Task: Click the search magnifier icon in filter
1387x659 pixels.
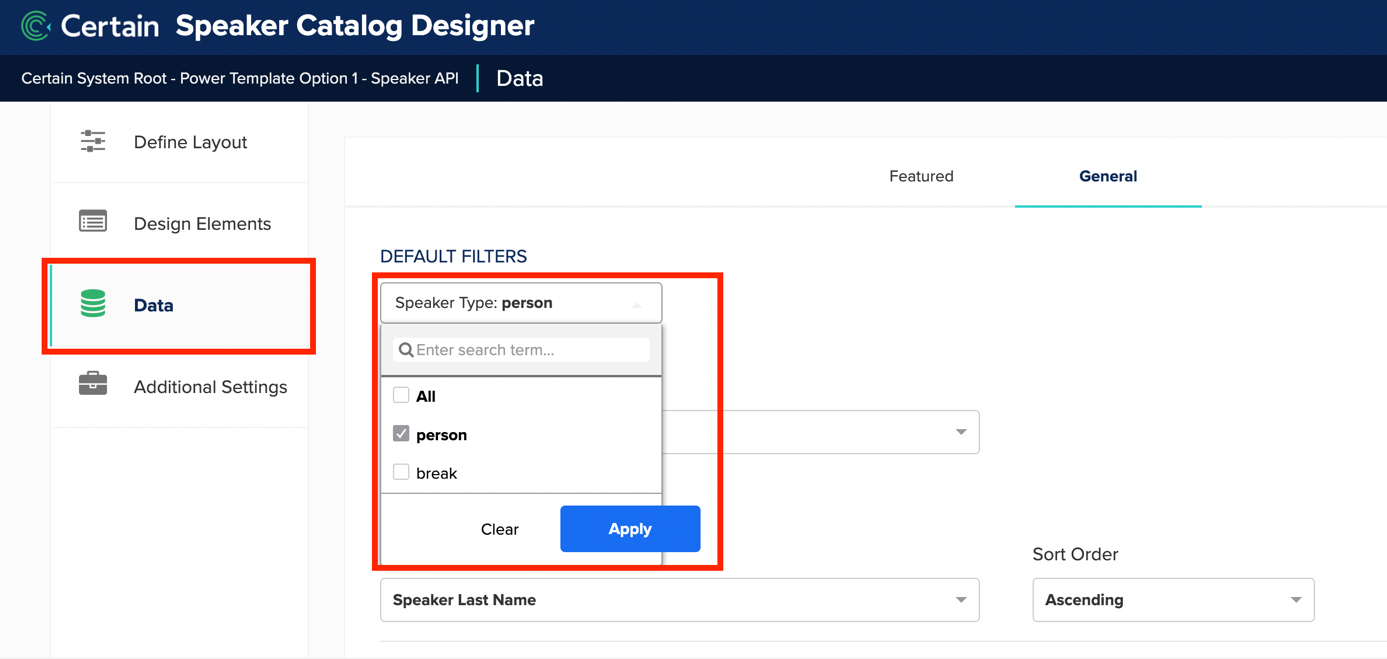Action: pyautogui.click(x=406, y=350)
